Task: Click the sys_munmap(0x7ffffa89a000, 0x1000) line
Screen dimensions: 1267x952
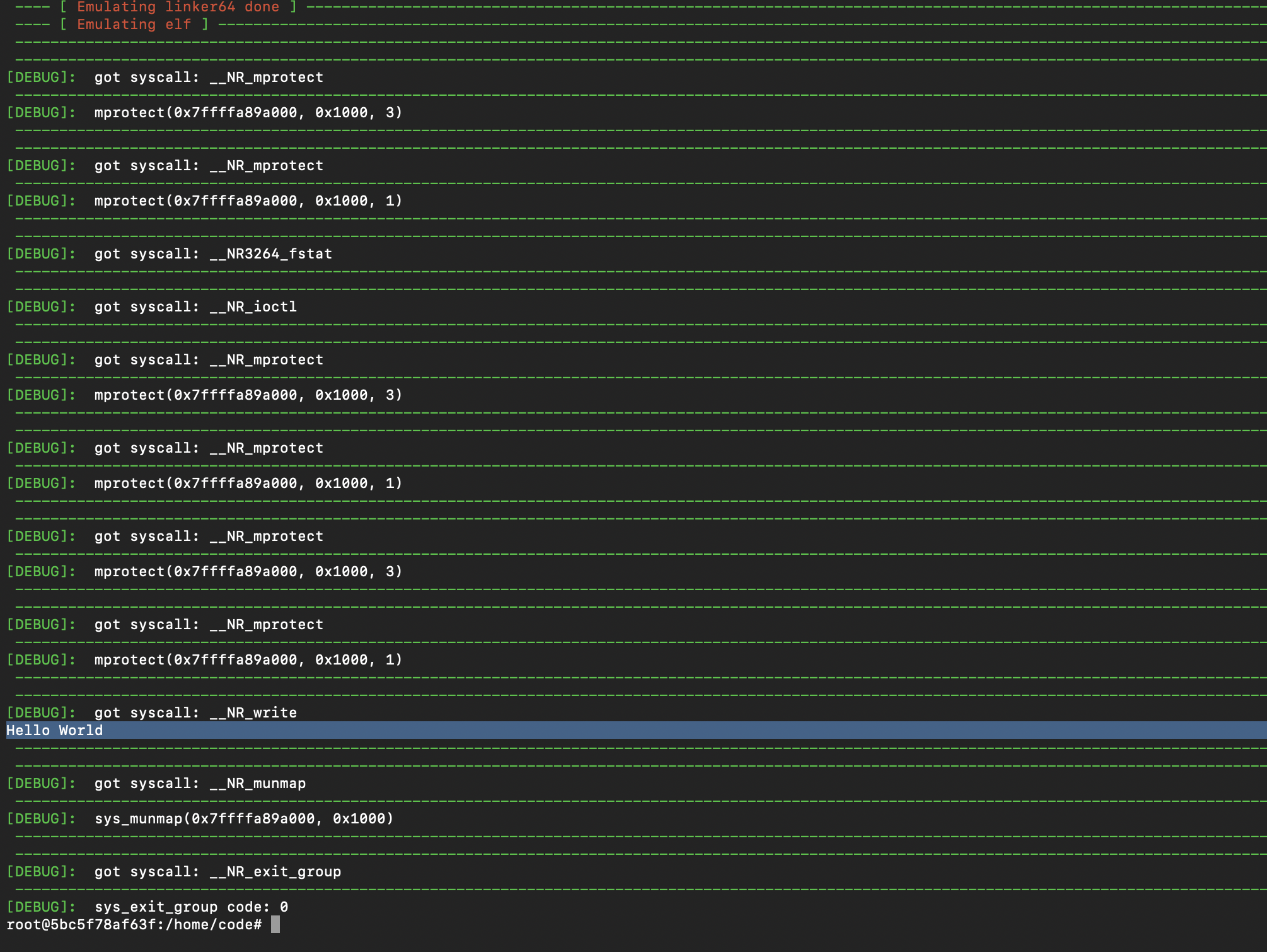Action: pos(244,818)
